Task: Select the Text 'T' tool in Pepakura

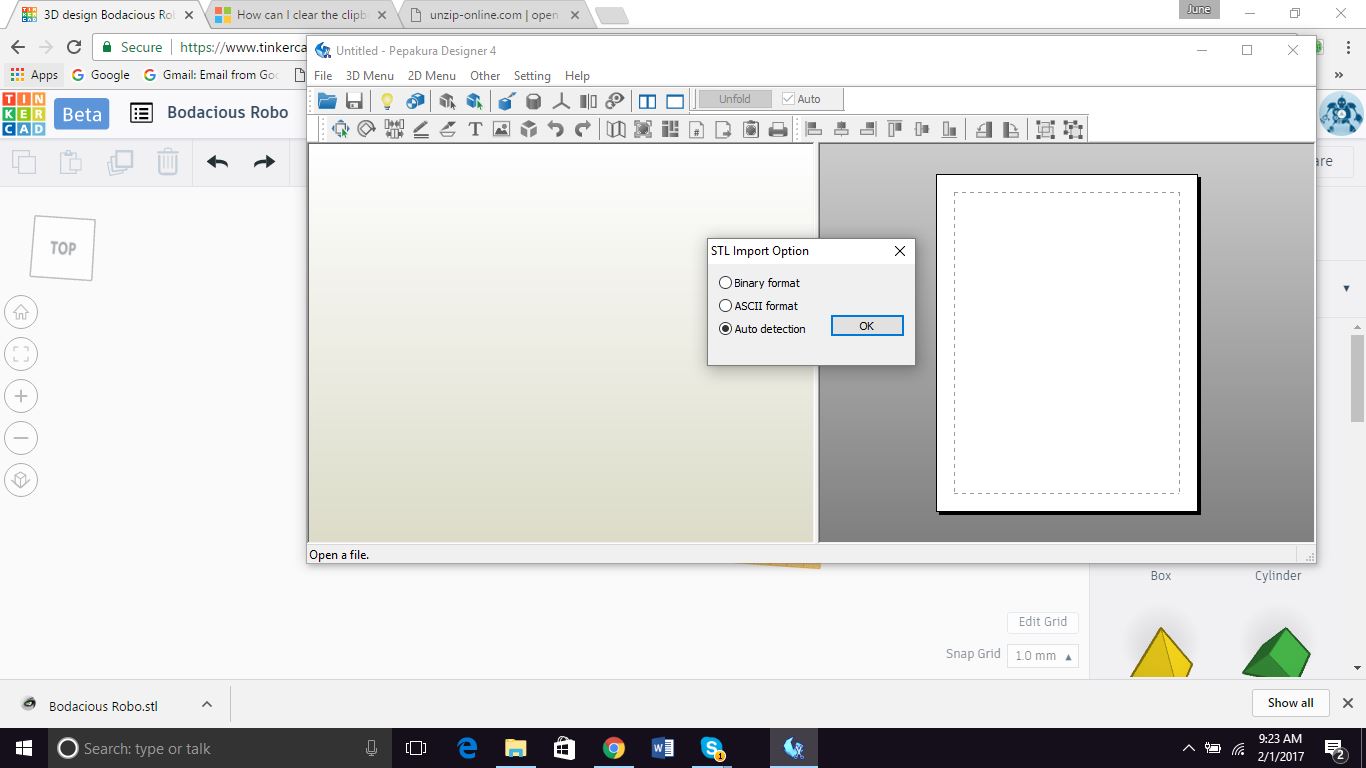Action: click(x=475, y=128)
